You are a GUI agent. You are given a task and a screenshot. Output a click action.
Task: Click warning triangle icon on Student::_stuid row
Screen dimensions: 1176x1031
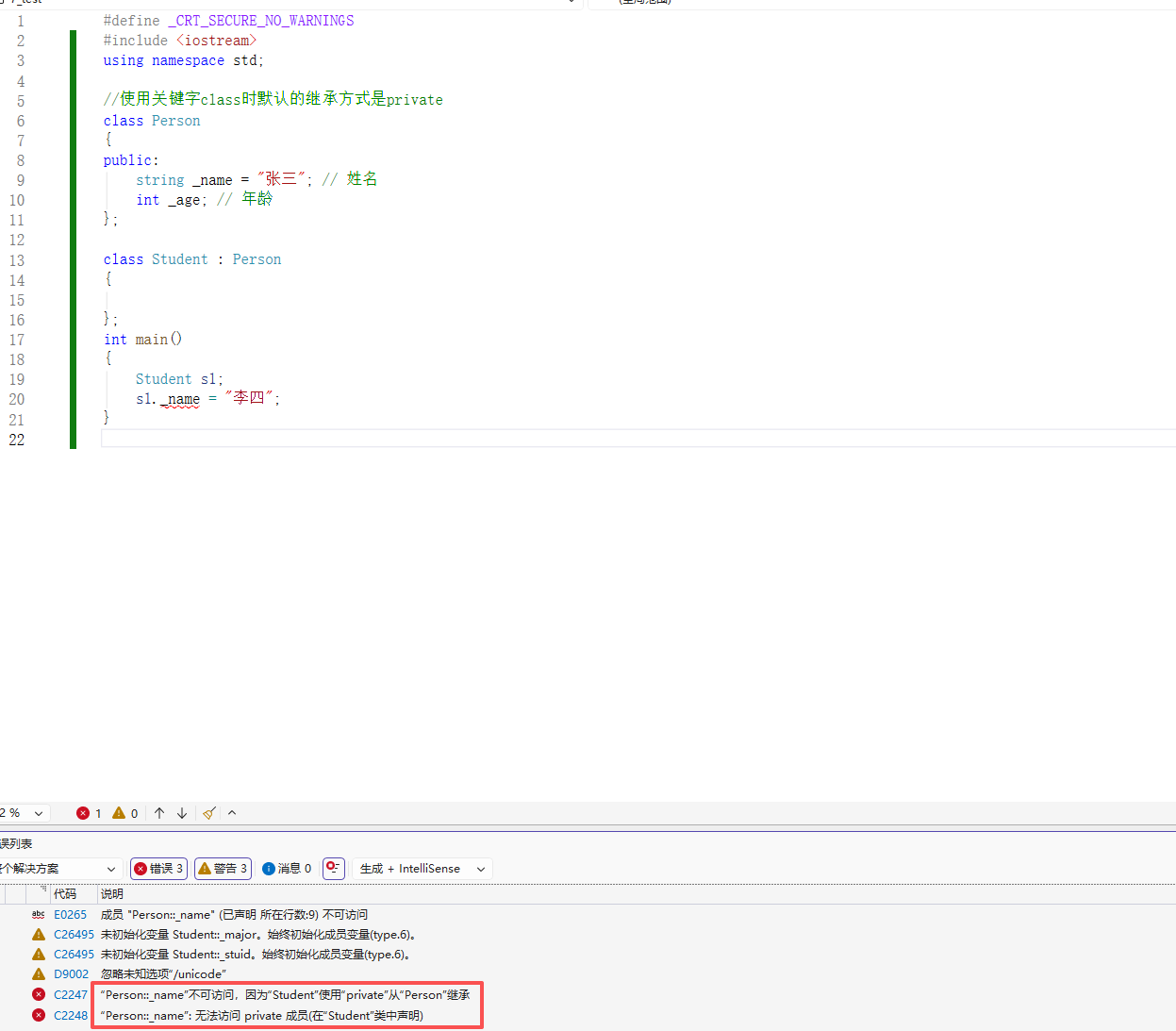tap(39, 955)
